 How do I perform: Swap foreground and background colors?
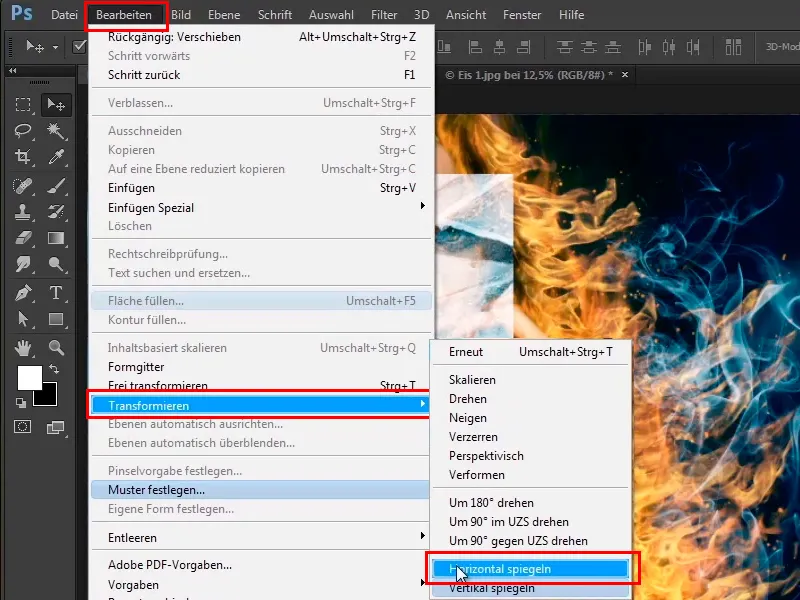coord(54,368)
